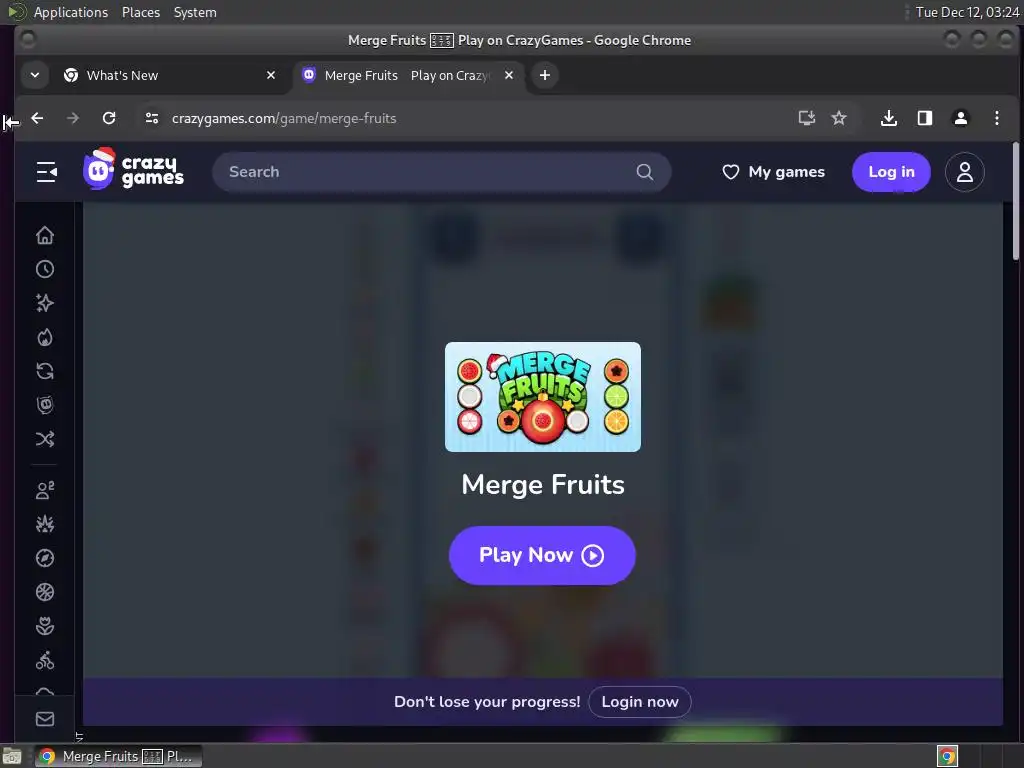Reload the page
Viewport: 1024px width, 768px height.
tap(109, 118)
